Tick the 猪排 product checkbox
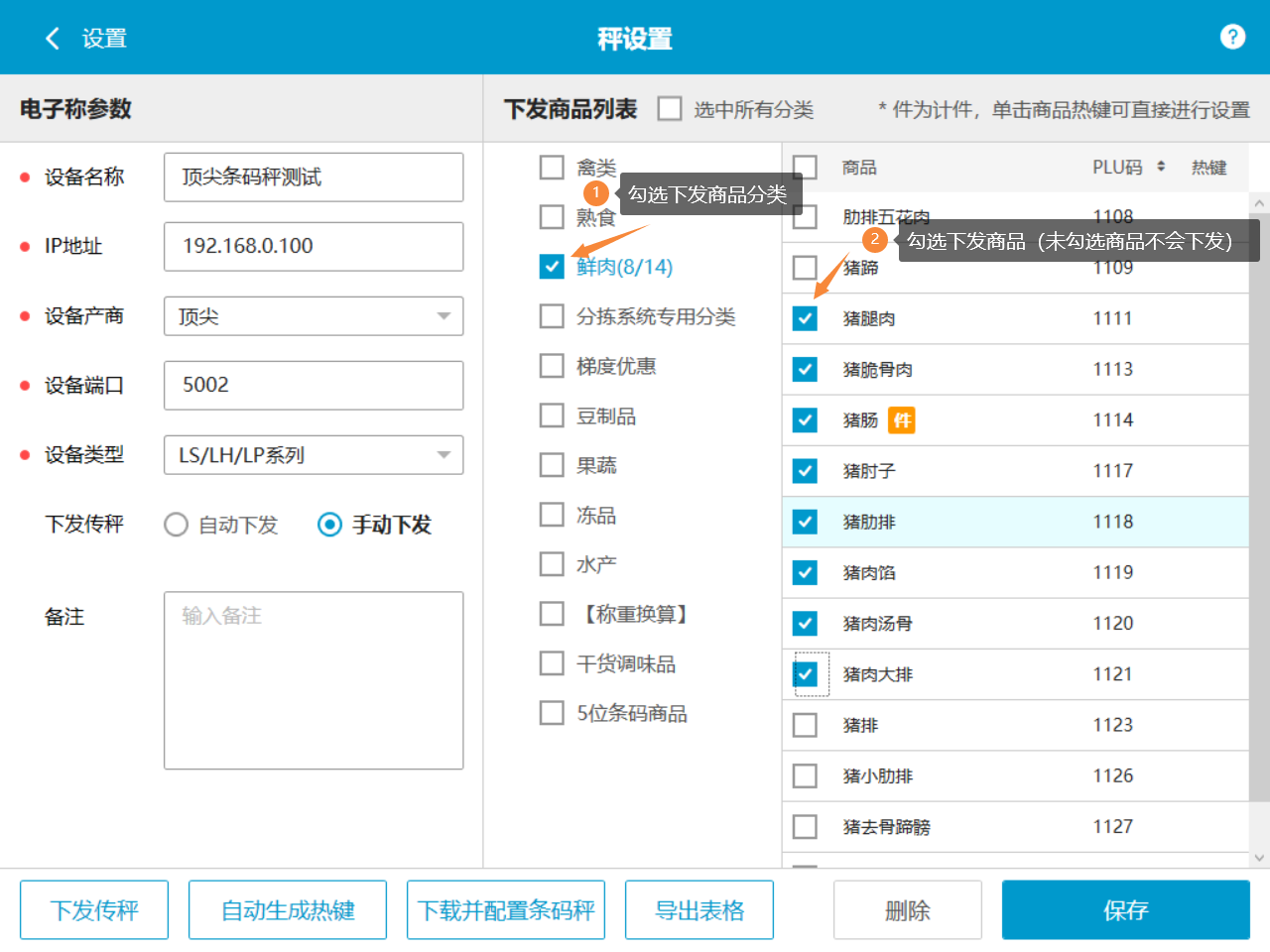The image size is (1270, 952). coord(805,725)
